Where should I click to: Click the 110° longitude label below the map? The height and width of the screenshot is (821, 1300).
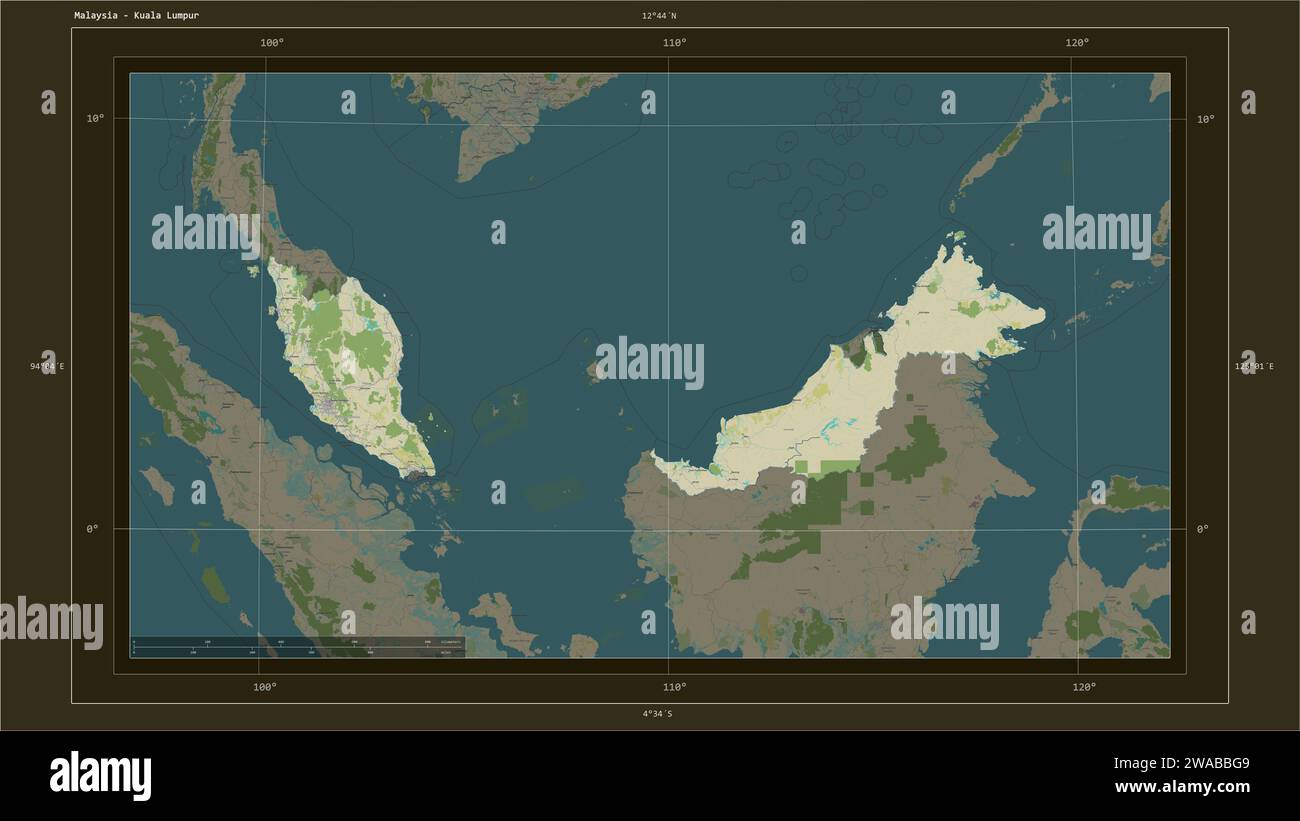pyautogui.click(x=675, y=687)
